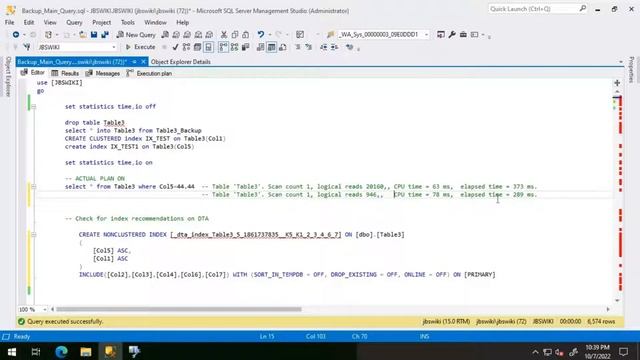Open the Edit menu
Viewport: 640px width, 360px height.
coord(29,22)
